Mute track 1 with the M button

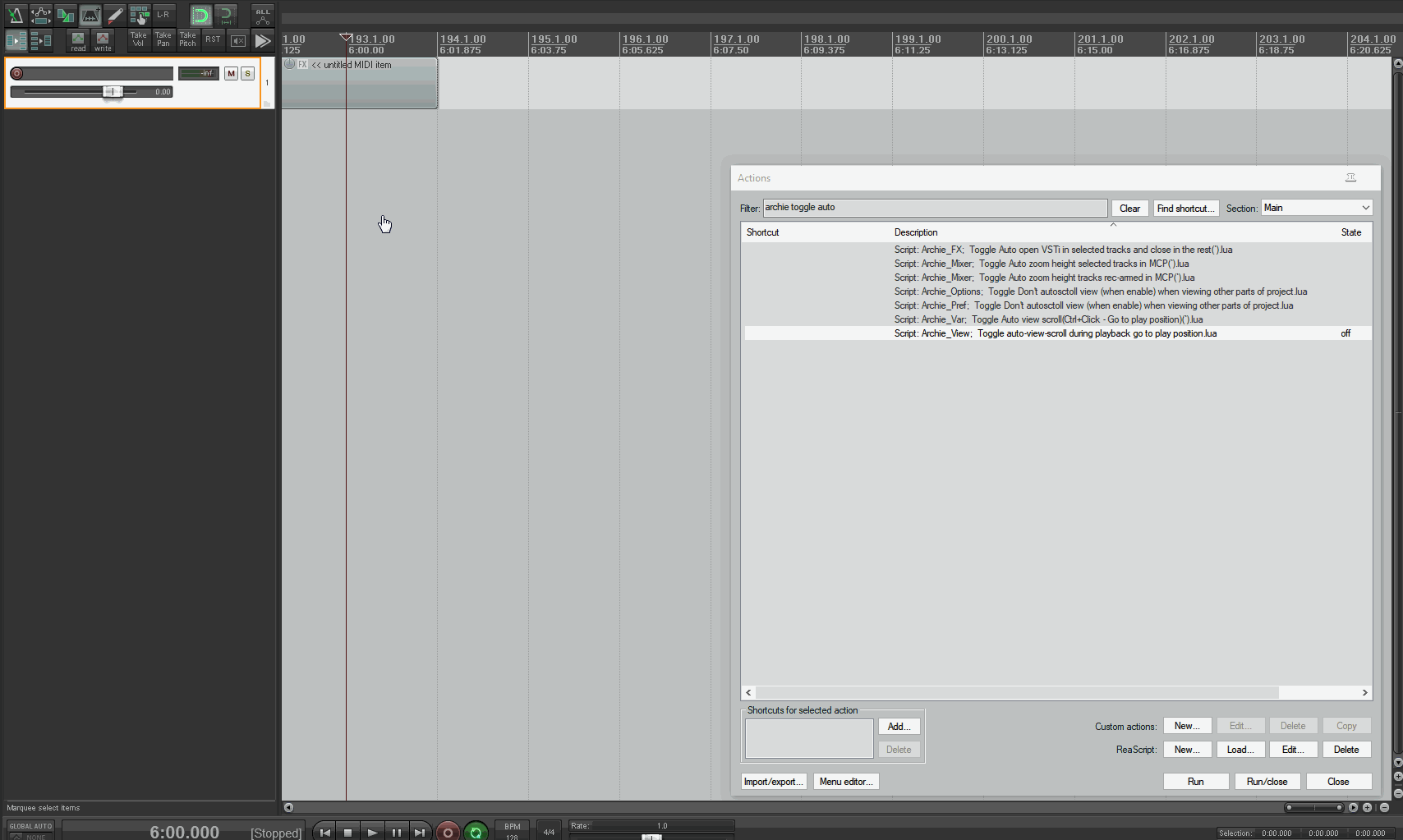click(231, 73)
